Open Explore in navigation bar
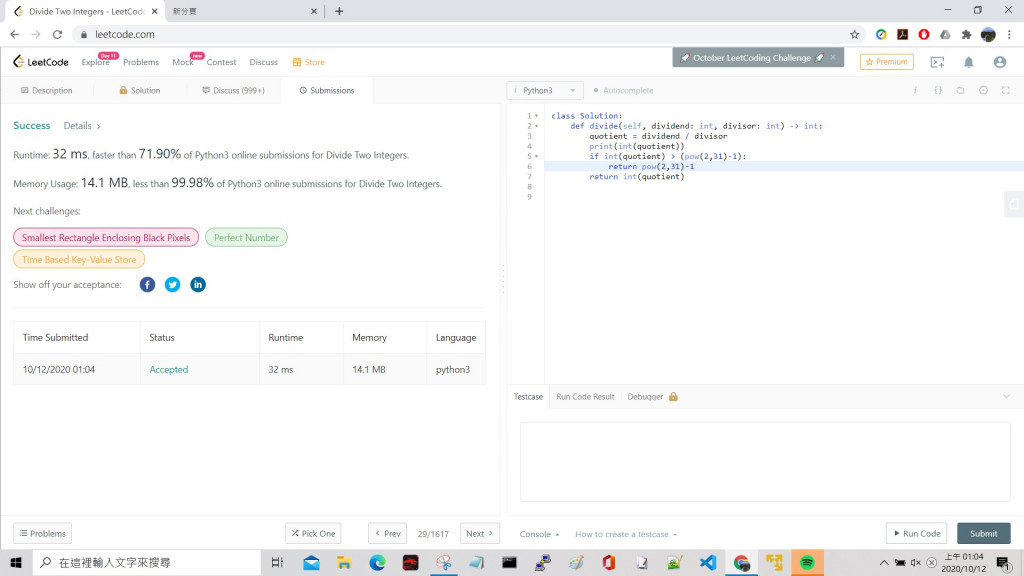The image size is (1024, 576). (95, 62)
